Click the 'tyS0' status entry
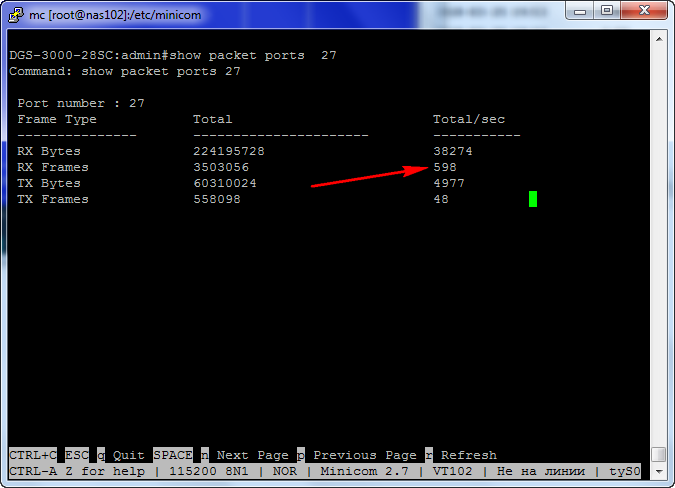The height and width of the screenshot is (488, 675). (625, 471)
